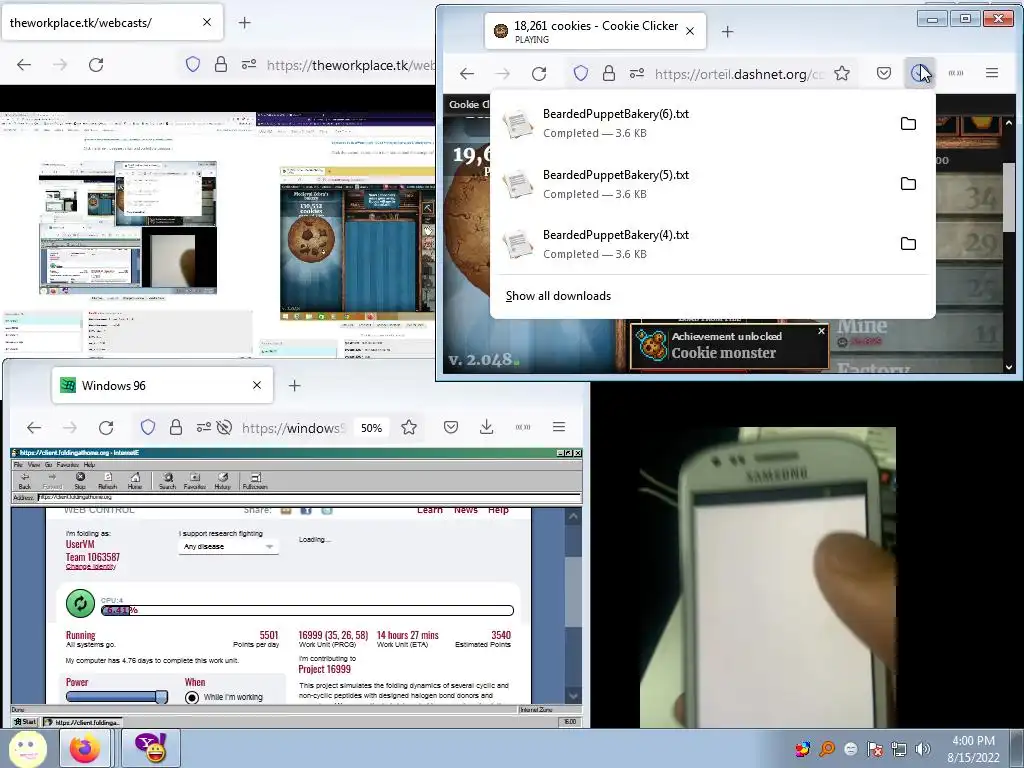This screenshot has width=1024, height=768.
Task: Click Change identity link
Action: point(91,567)
